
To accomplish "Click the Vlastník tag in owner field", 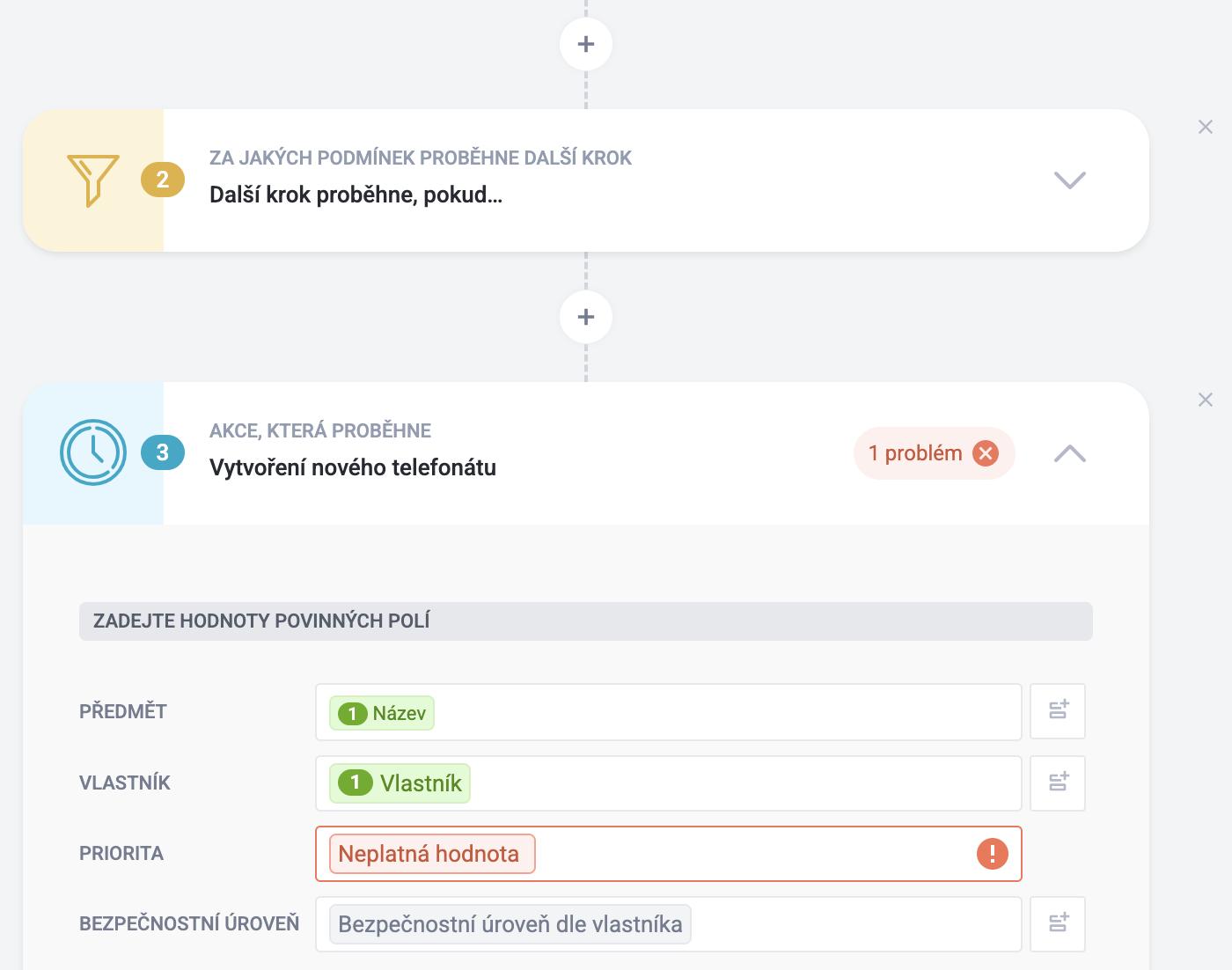I will coord(400,783).
